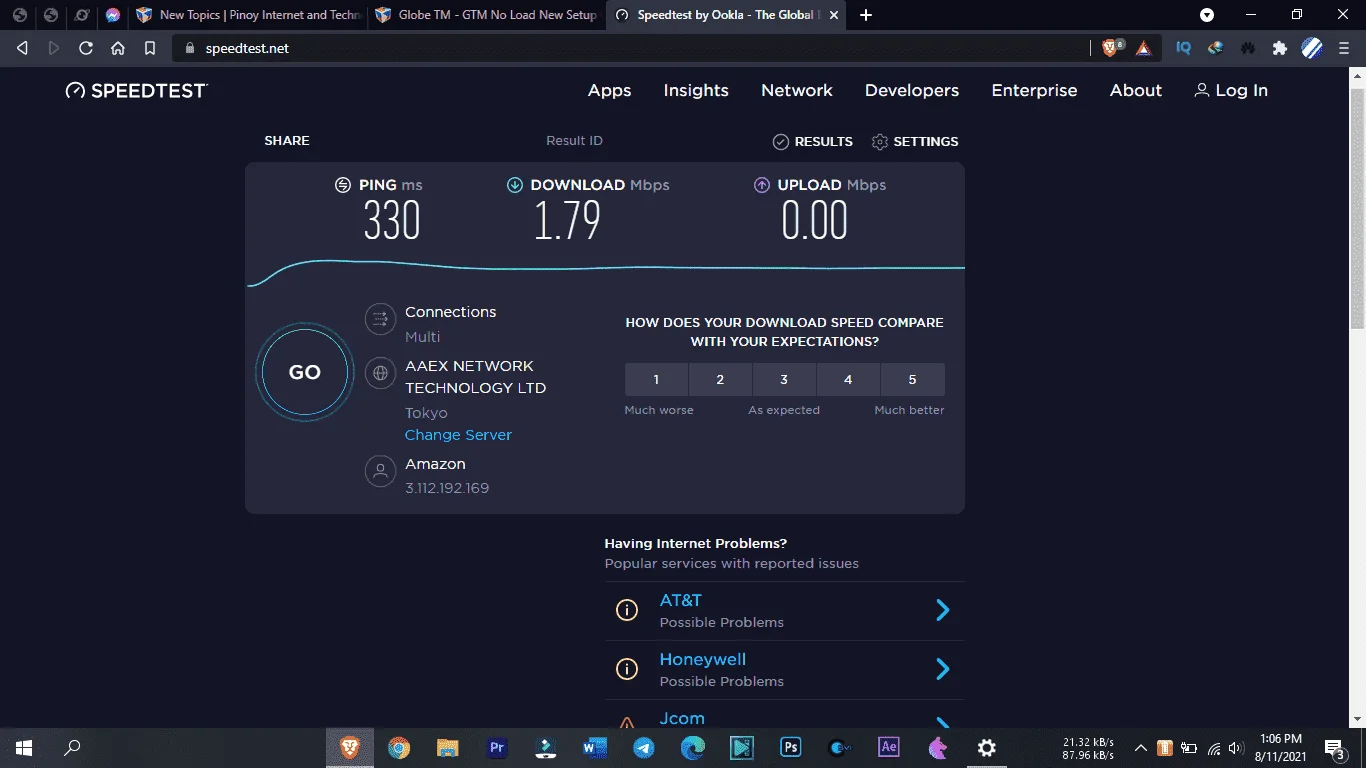Click the Connections mode icon

(380, 320)
